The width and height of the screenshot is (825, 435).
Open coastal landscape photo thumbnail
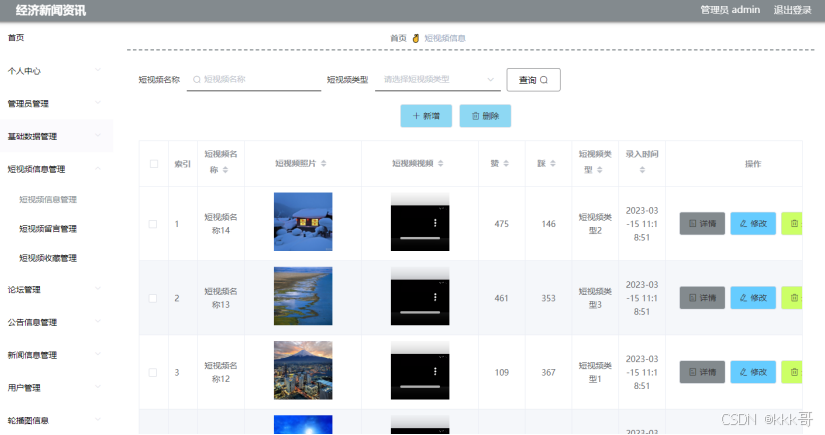tap(303, 296)
